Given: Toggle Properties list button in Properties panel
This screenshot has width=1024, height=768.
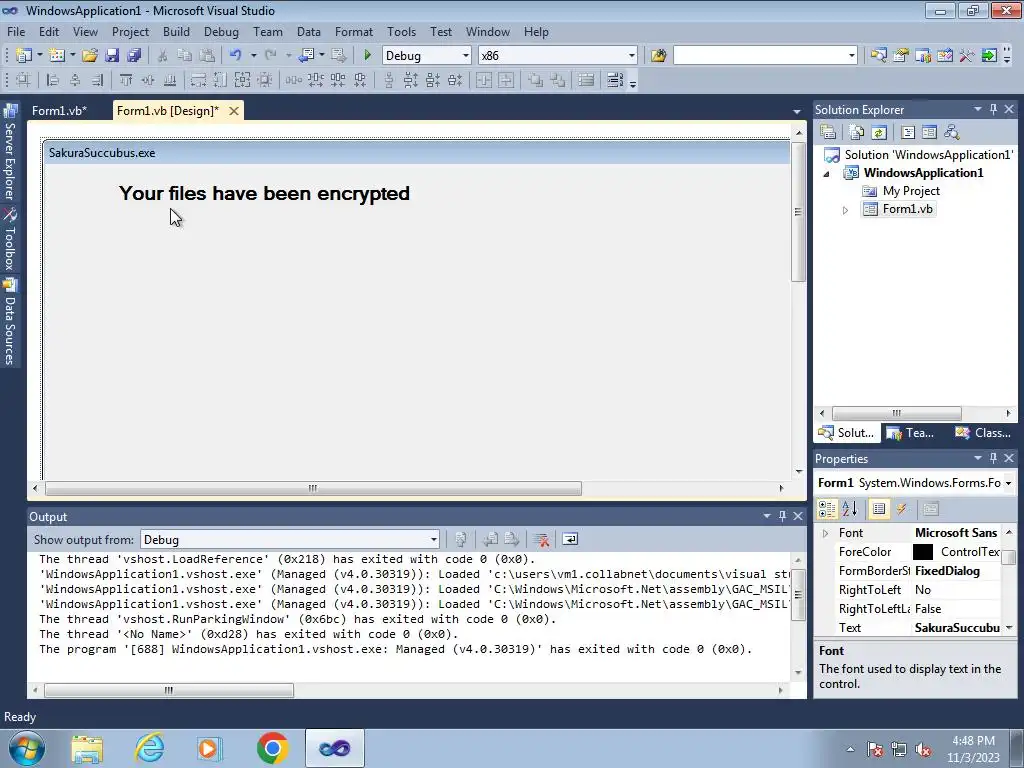Looking at the screenshot, I should tap(879, 509).
